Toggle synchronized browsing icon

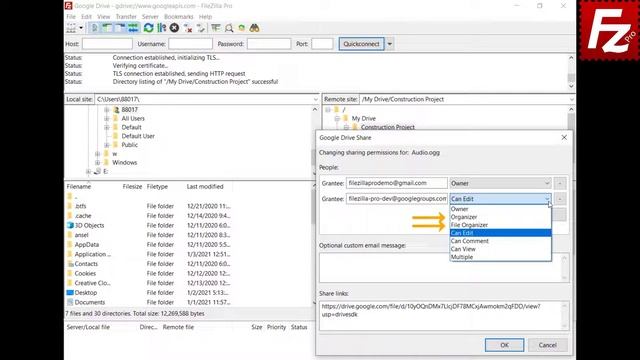pos(242,28)
